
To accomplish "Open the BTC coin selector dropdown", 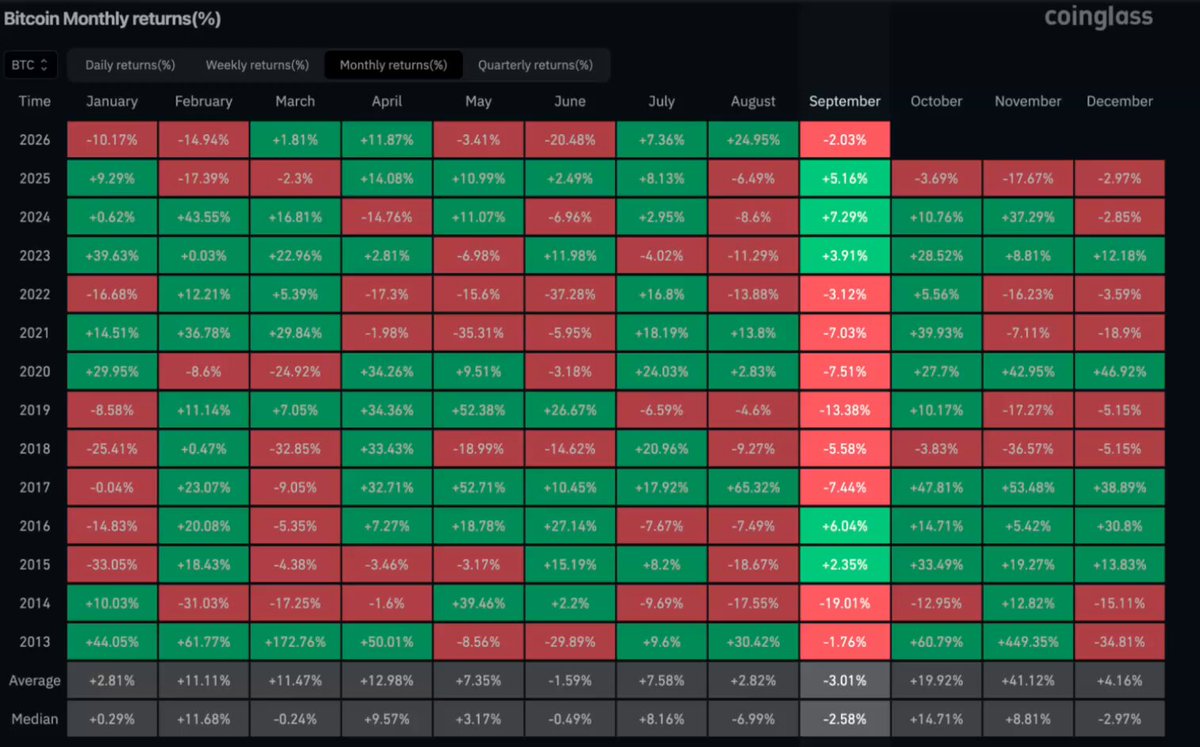I will 30,65.
